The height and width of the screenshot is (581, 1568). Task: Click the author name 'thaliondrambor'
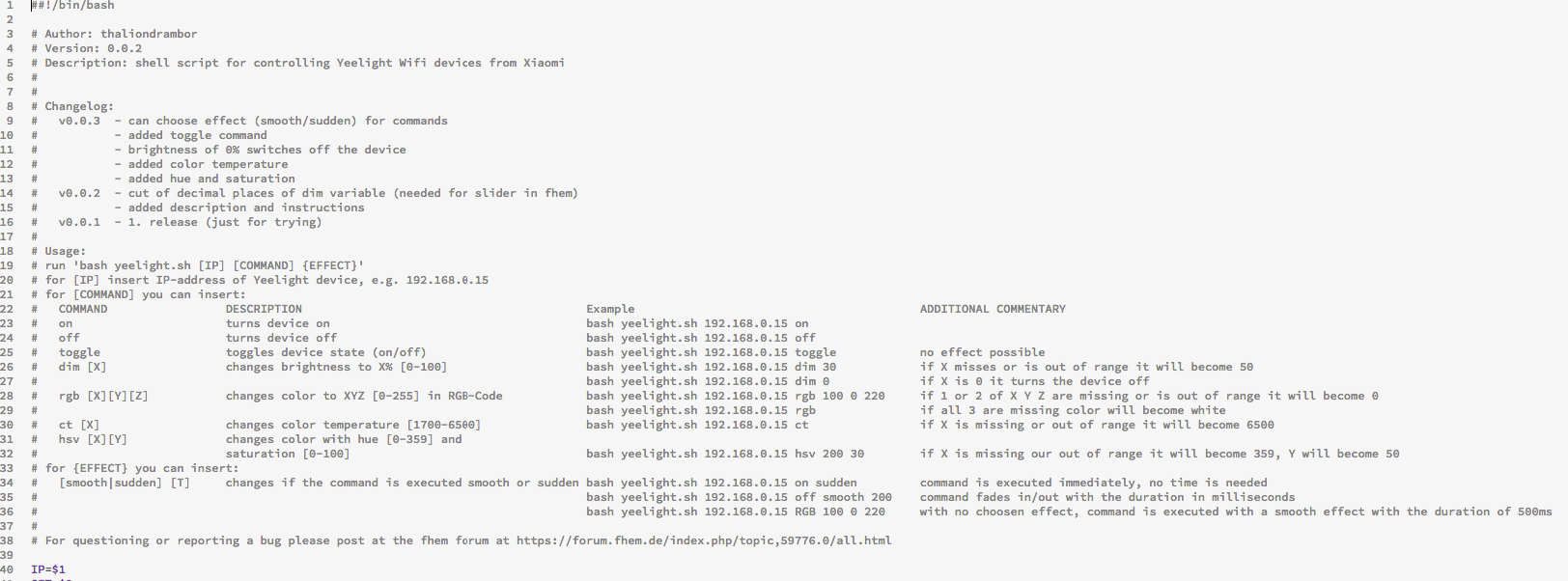(149, 34)
